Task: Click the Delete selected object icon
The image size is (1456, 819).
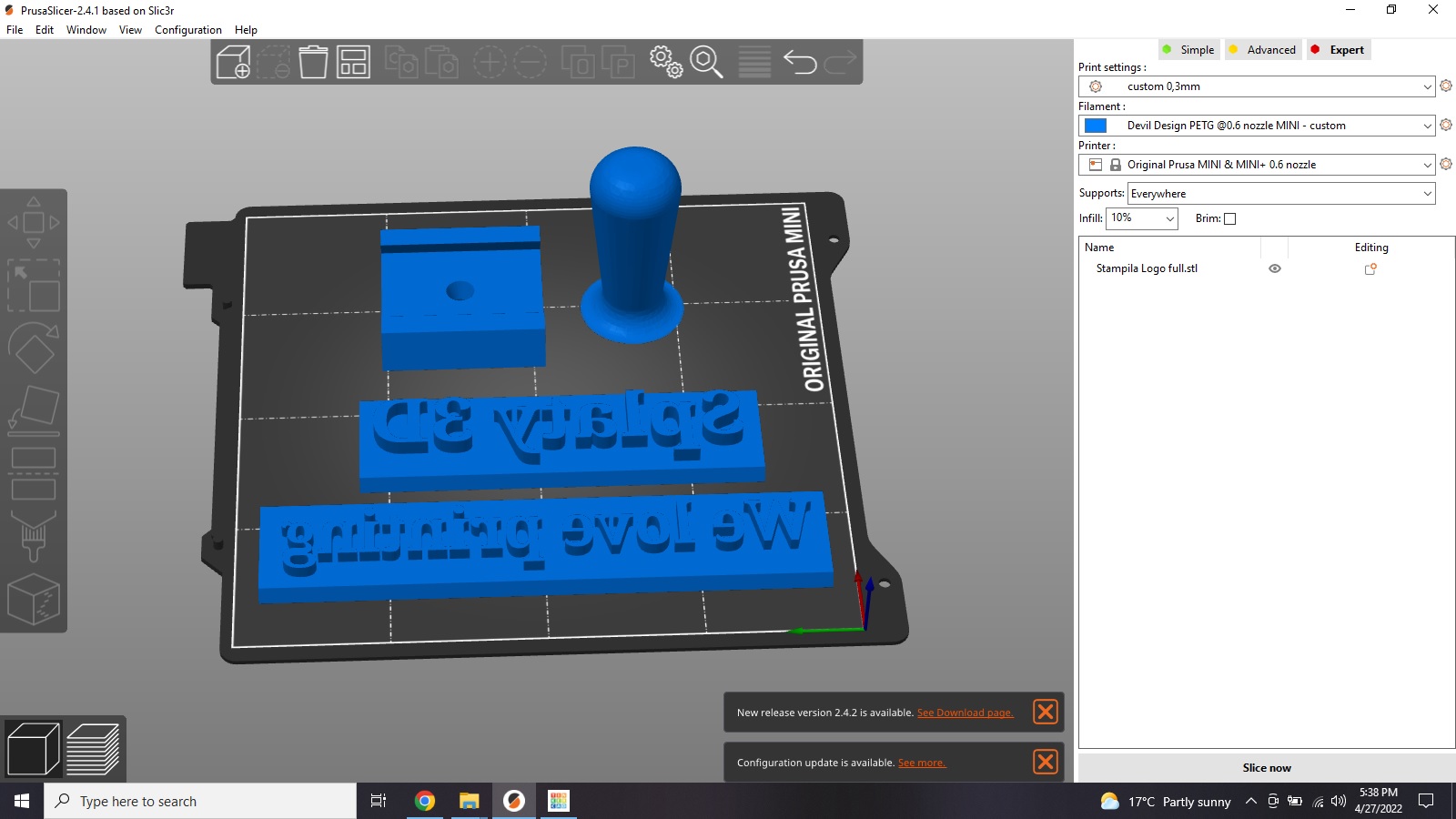Action: click(x=273, y=62)
